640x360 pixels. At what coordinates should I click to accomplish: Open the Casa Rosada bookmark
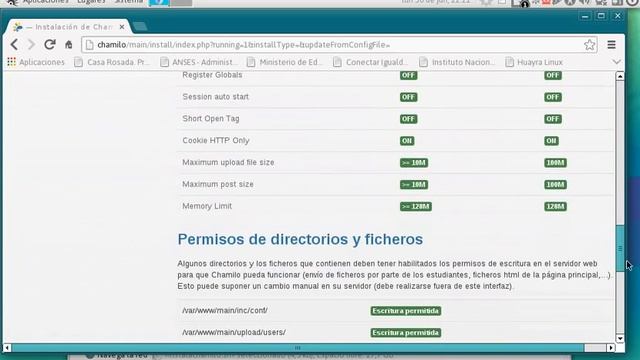(x=112, y=62)
